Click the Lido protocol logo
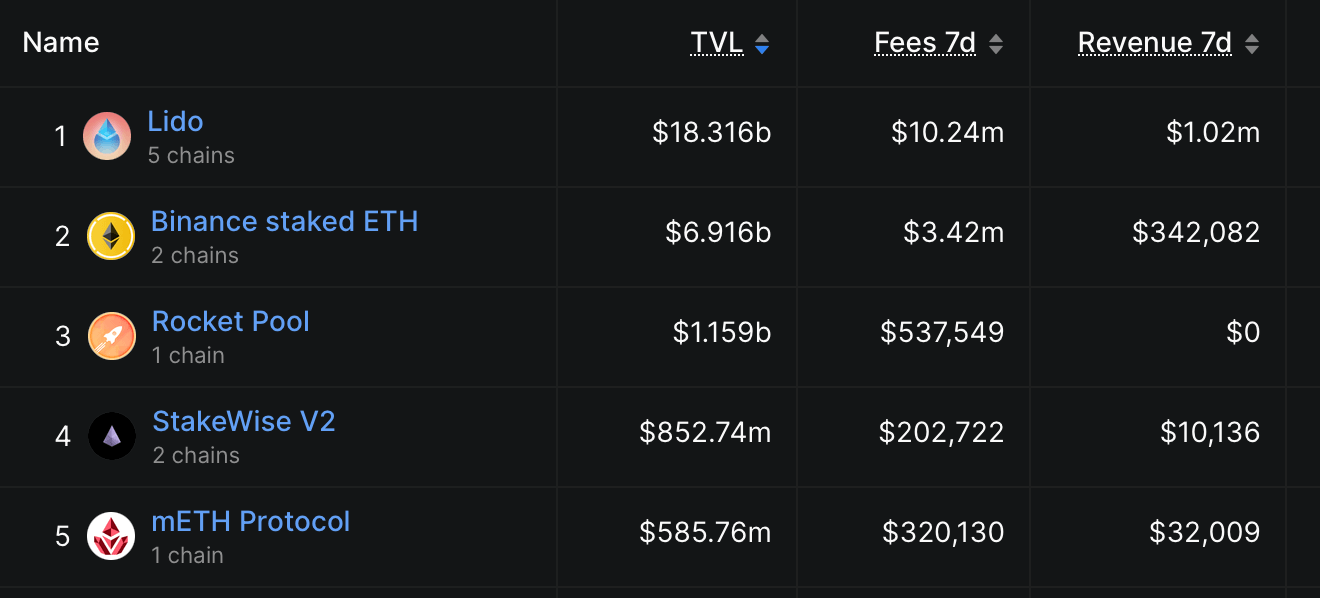 tap(107, 135)
